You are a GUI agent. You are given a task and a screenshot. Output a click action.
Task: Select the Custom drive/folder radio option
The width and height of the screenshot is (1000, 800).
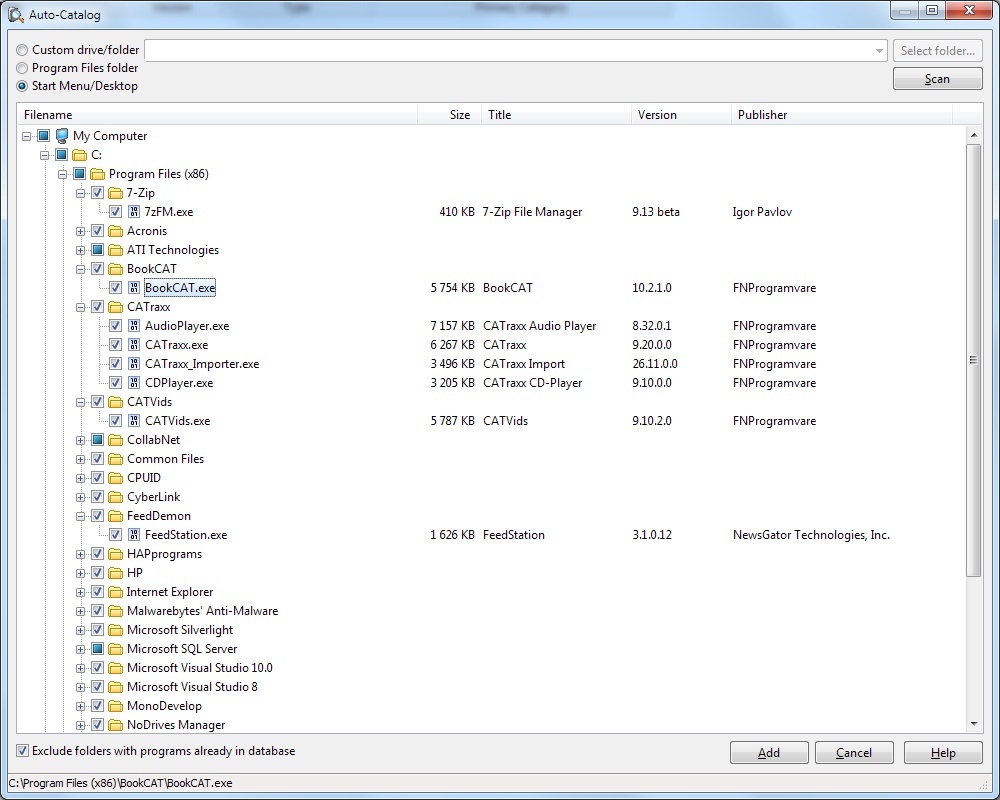22,50
